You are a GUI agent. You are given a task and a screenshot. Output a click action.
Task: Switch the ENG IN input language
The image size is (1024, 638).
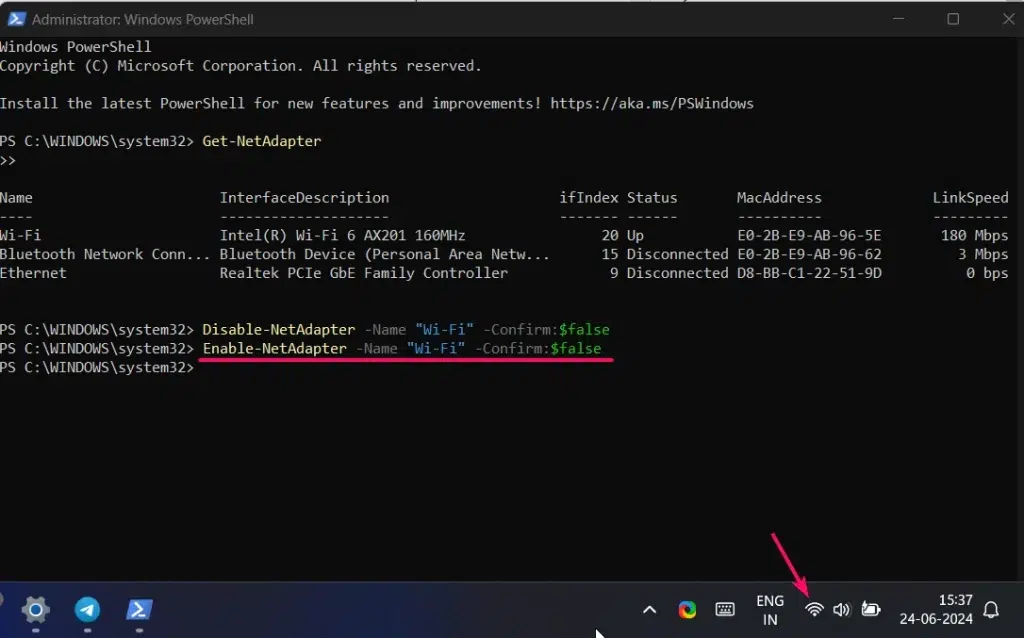(770, 610)
